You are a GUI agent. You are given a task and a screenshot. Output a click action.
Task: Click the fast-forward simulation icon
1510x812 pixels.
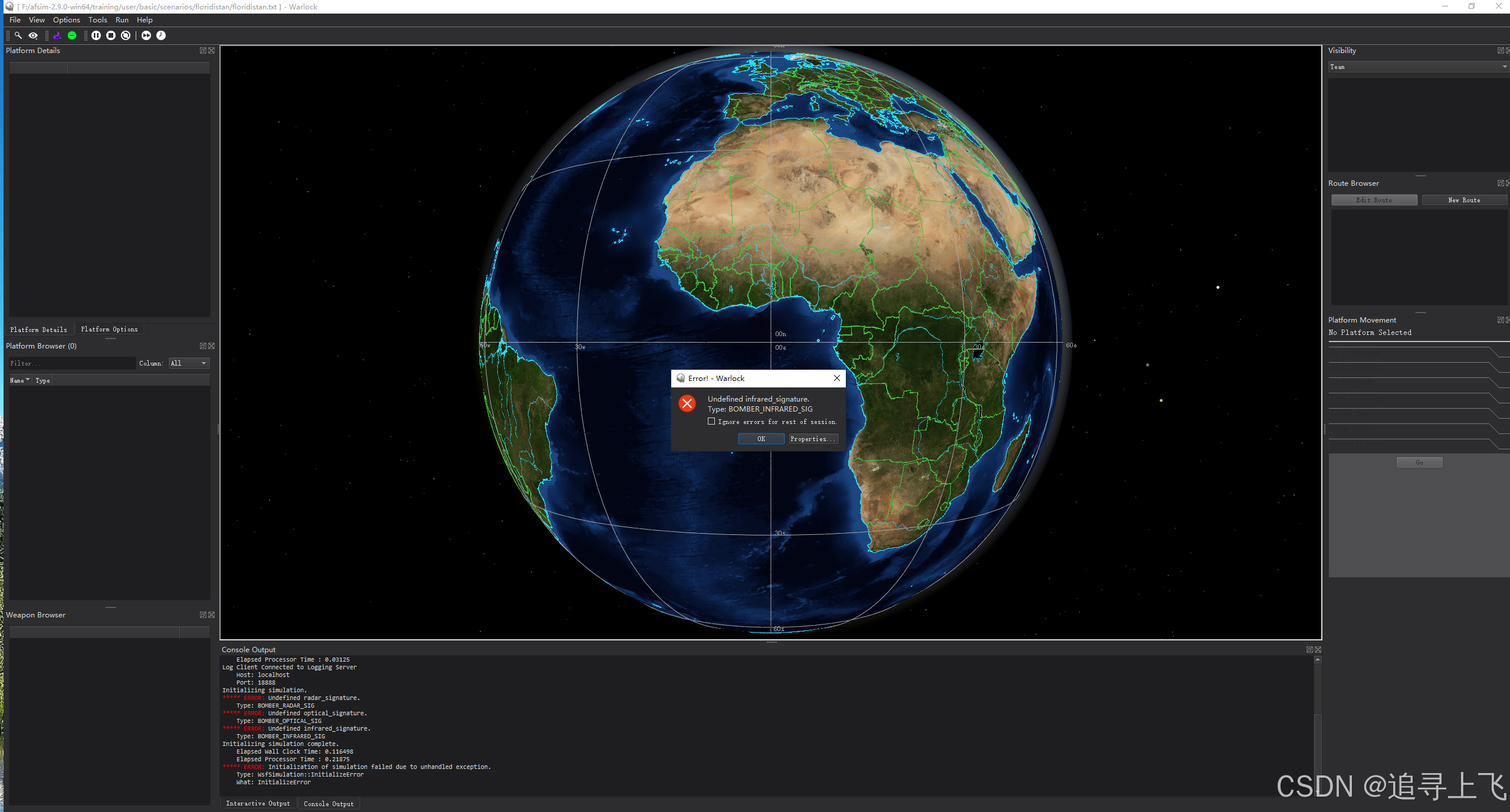point(146,35)
